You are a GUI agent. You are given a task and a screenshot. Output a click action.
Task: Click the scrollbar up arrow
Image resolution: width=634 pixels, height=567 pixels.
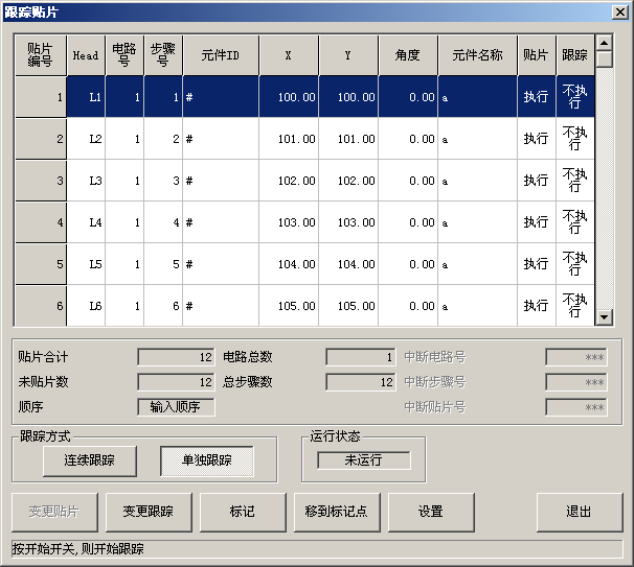tap(604, 43)
